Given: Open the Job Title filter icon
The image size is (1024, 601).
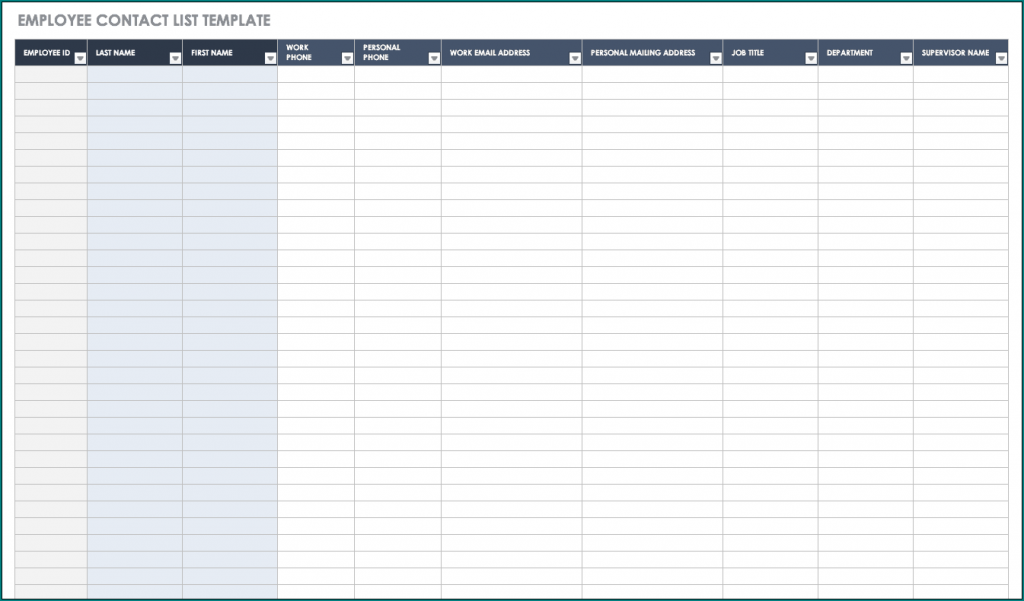Looking at the screenshot, I should 810,58.
